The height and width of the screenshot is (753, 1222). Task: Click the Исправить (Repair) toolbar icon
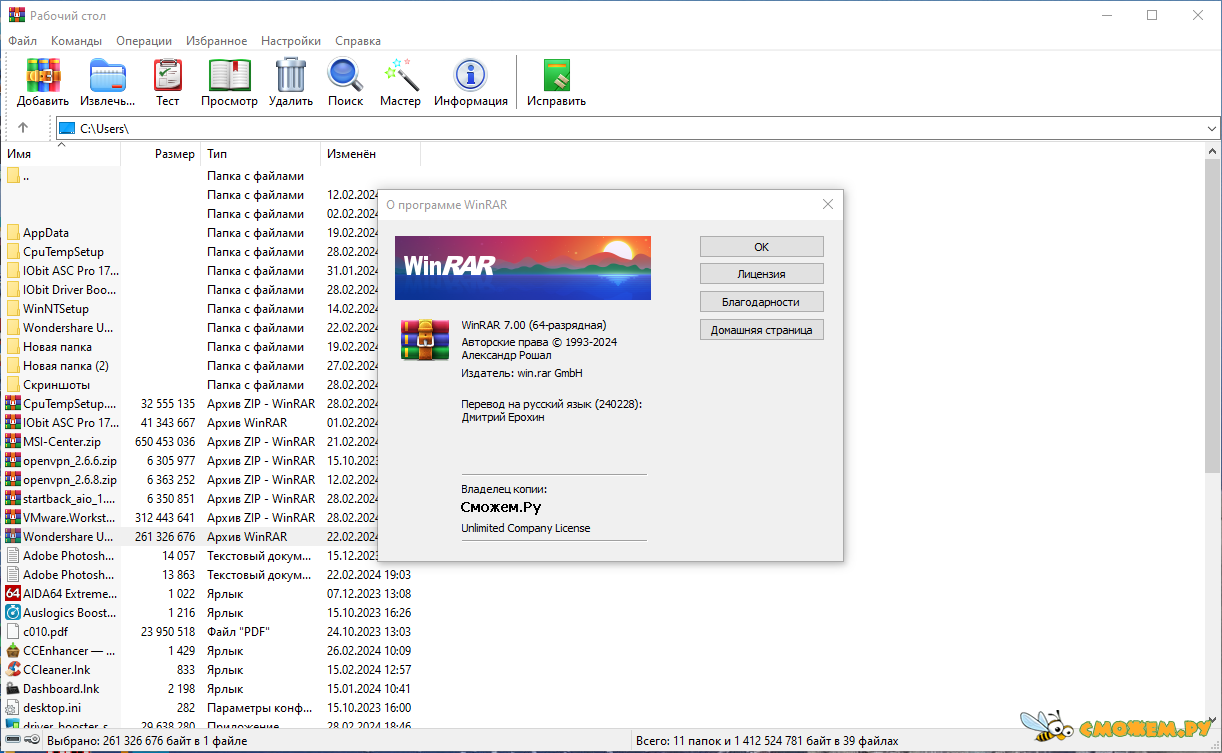coord(556,76)
